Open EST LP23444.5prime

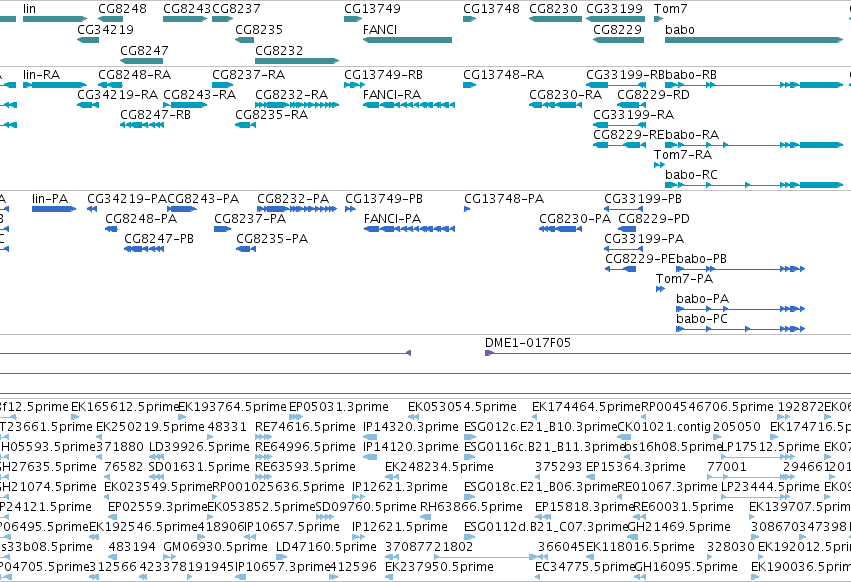tap(770, 487)
